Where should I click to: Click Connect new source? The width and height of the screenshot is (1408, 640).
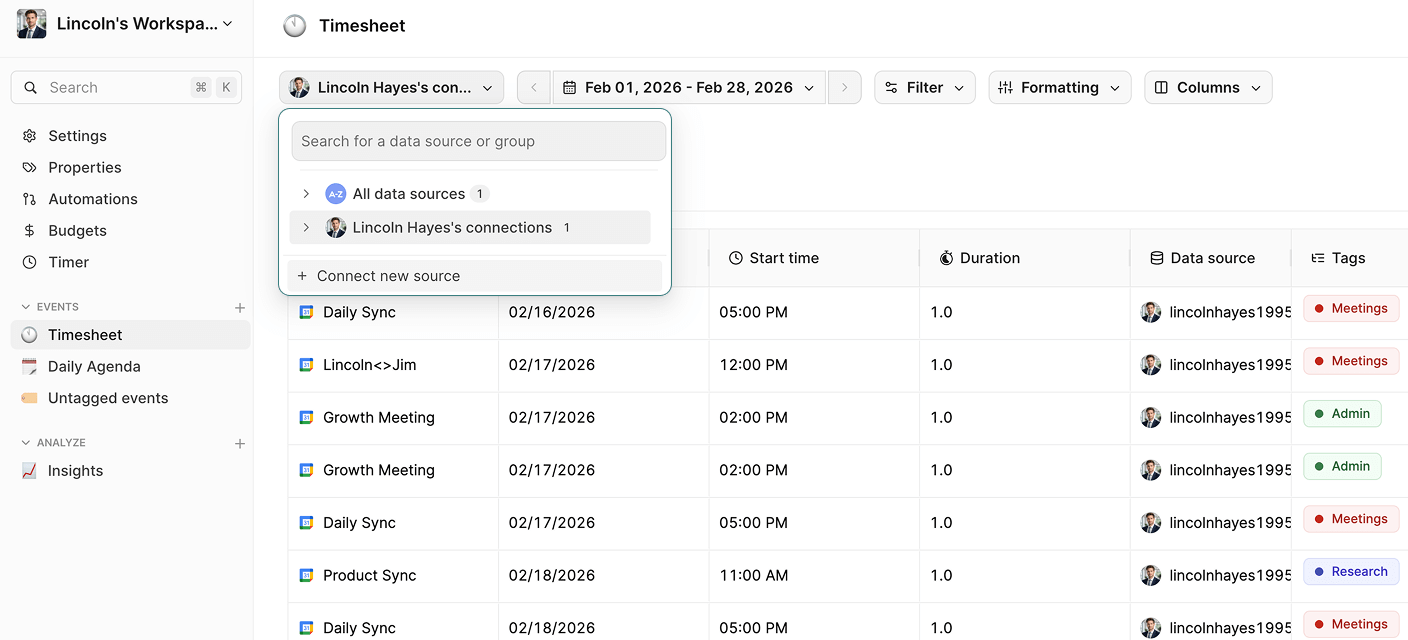coord(388,276)
